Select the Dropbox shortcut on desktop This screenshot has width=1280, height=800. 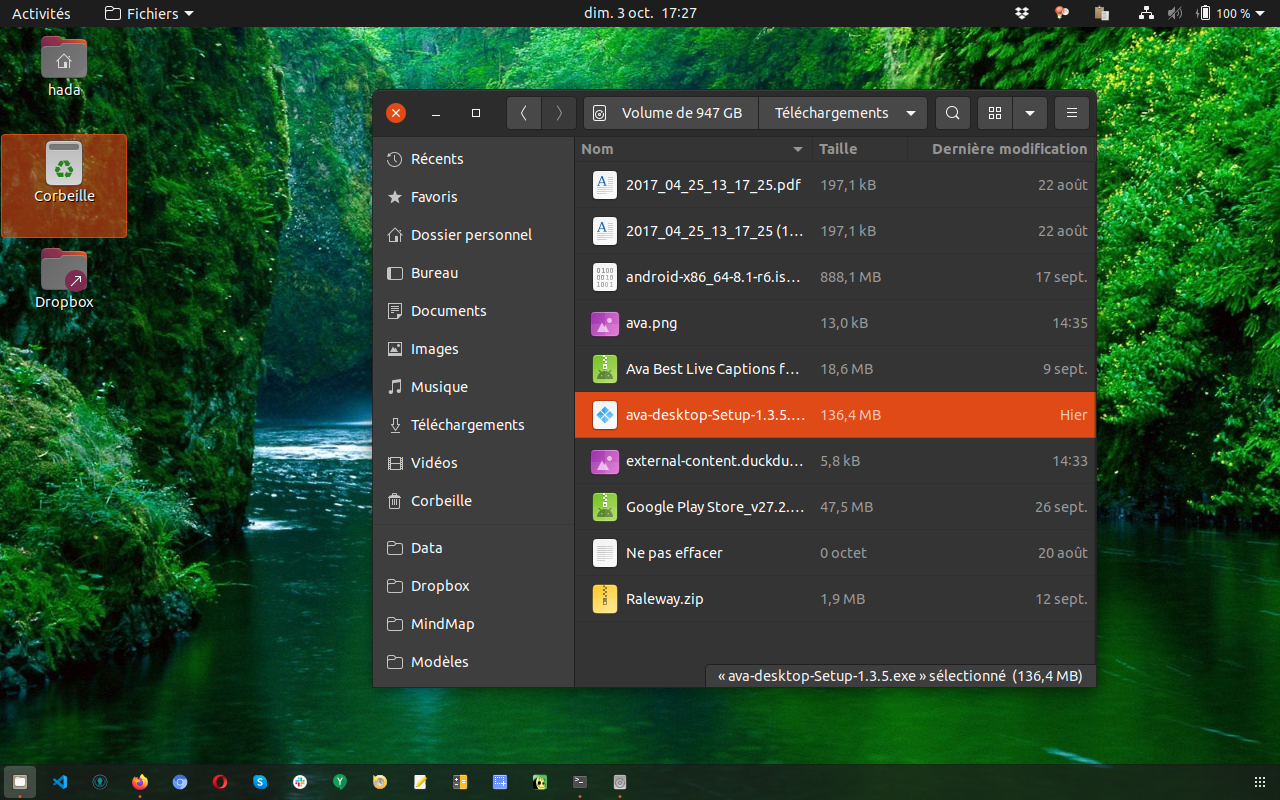pyautogui.click(x=64, y=279)
